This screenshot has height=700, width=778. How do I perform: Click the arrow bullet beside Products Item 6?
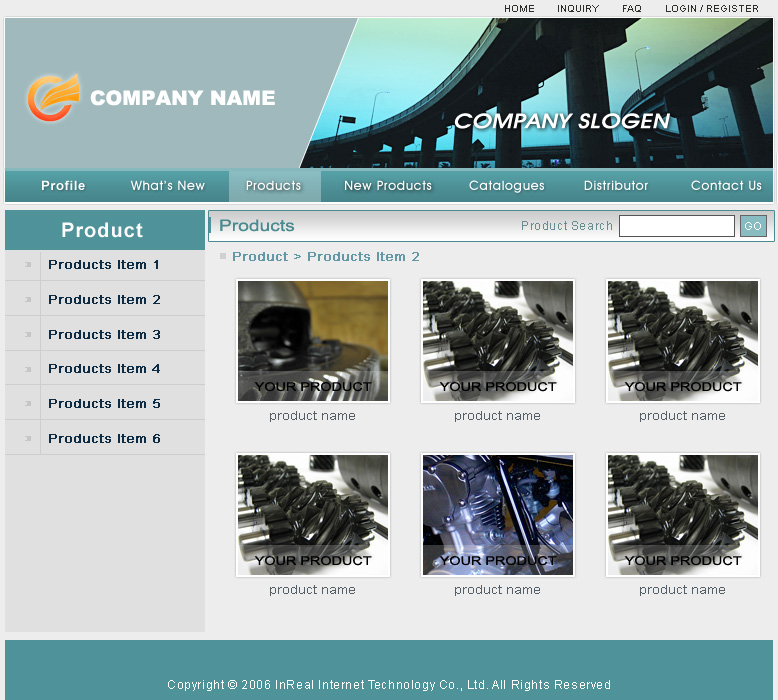point(28,439)
